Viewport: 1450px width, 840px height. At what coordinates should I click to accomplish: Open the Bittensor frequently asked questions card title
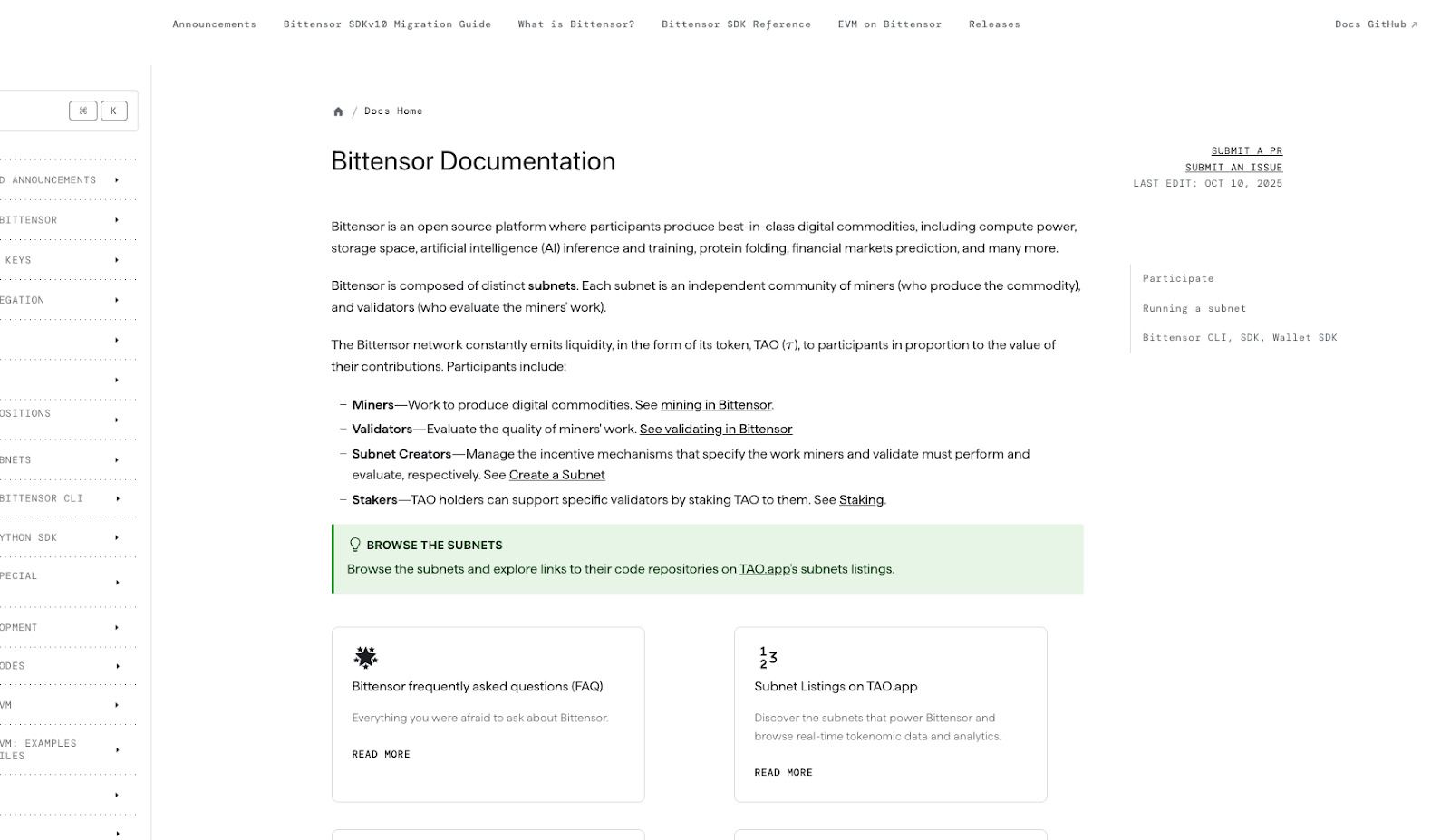pos(478,687)
